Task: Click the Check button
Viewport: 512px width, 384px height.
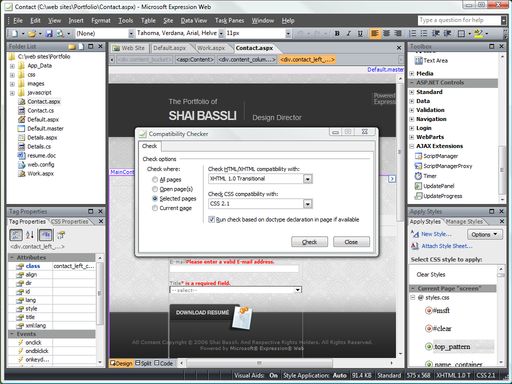Action: [309, 242]
